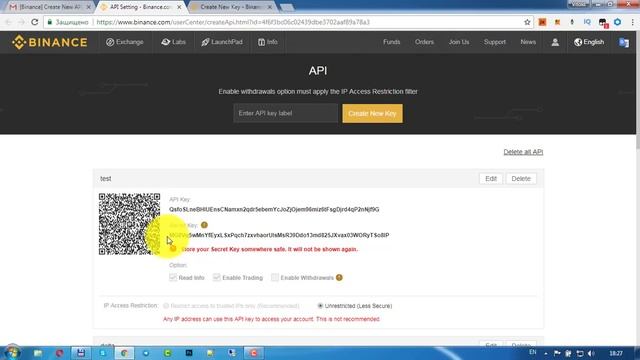Open the Photoshop taskbar icon
The height and width of the screenshot is (360, 640).
click(x=189, y=353)
